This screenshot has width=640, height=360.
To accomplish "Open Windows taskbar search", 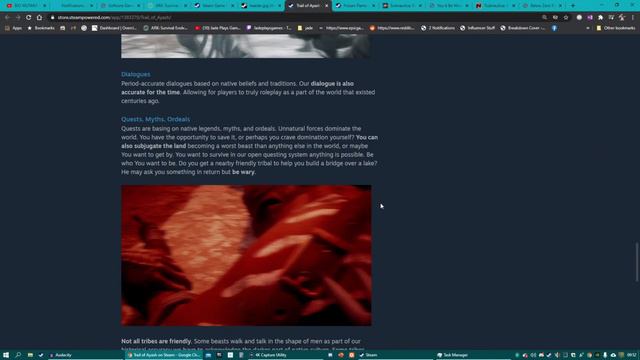I will pos(18,355).
